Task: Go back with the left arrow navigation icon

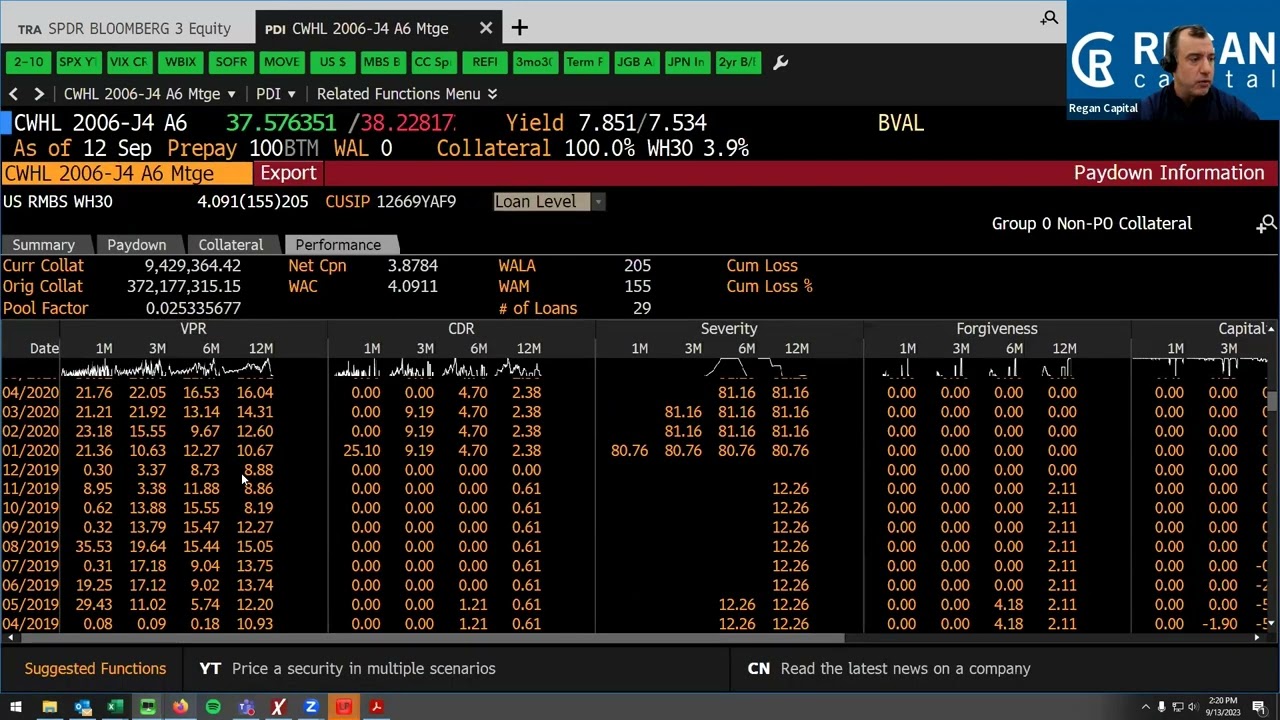Action: tap(14, 93)
